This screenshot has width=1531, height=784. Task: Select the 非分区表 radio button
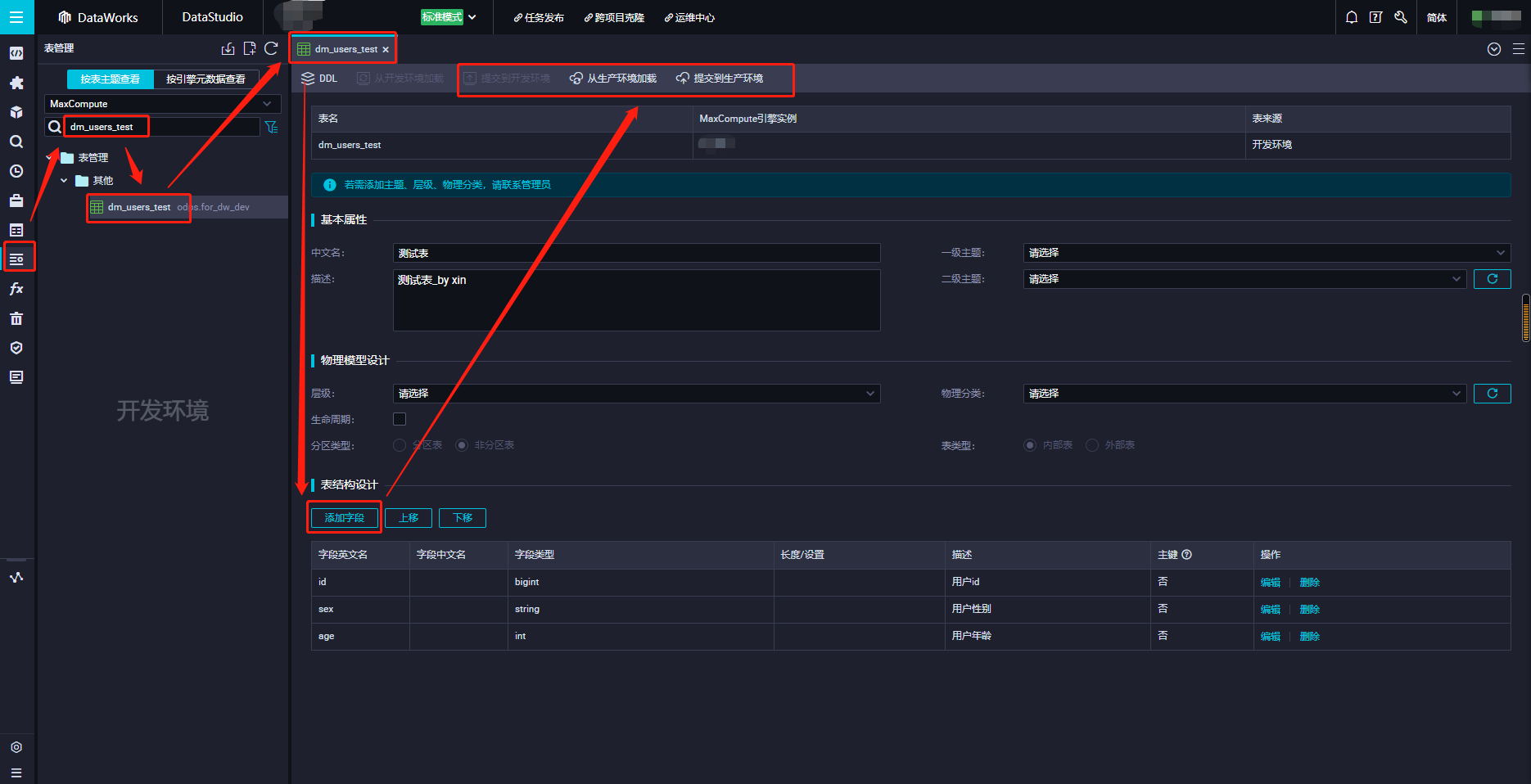462,445
